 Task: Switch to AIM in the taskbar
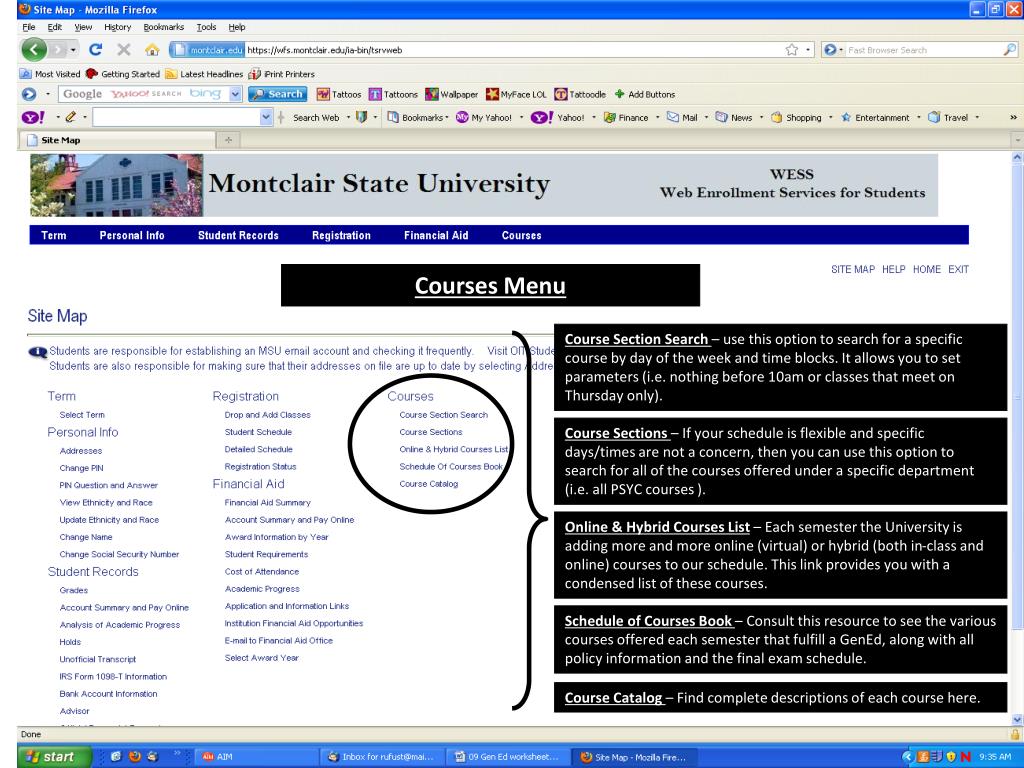click(x=255, y=757)
